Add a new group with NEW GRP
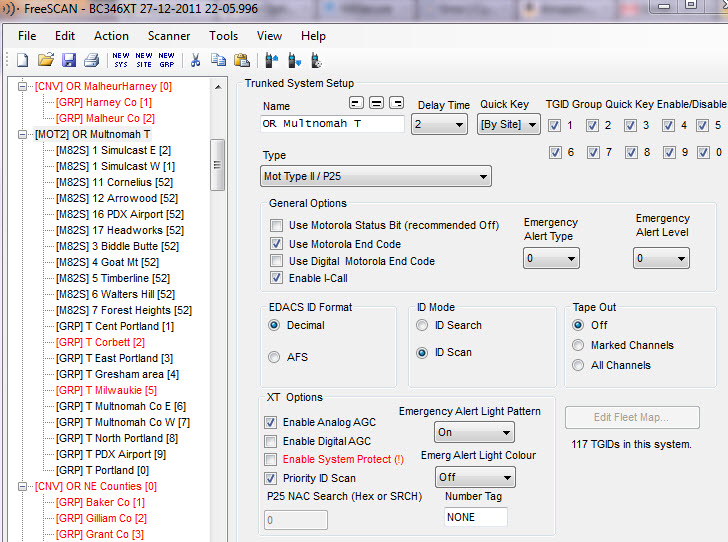The width and height of the screenshot is (728, 542). point(167,60)
